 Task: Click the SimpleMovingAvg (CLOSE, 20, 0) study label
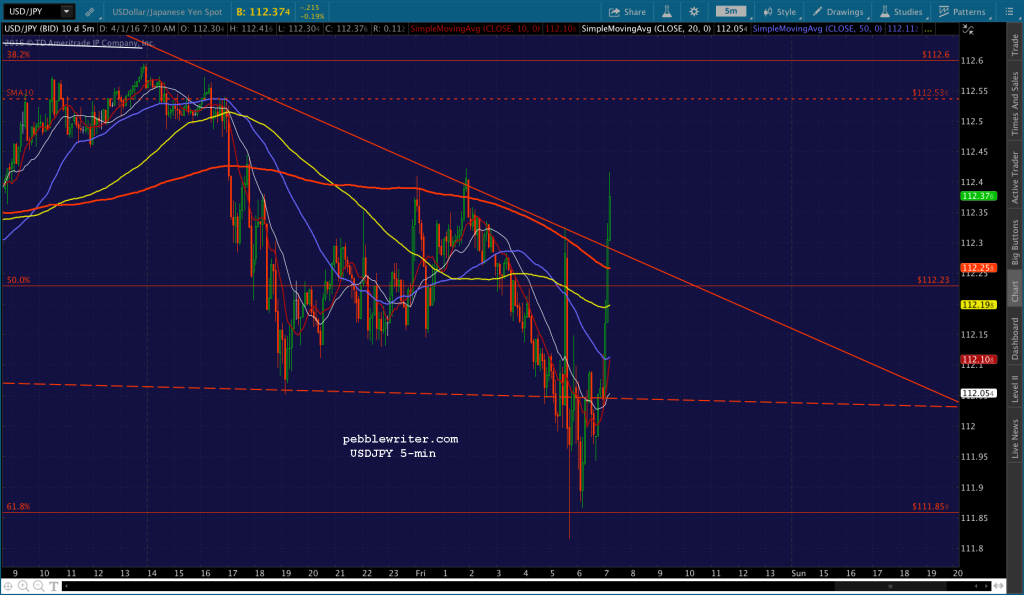pyautogui.click(x=645, y=30)
